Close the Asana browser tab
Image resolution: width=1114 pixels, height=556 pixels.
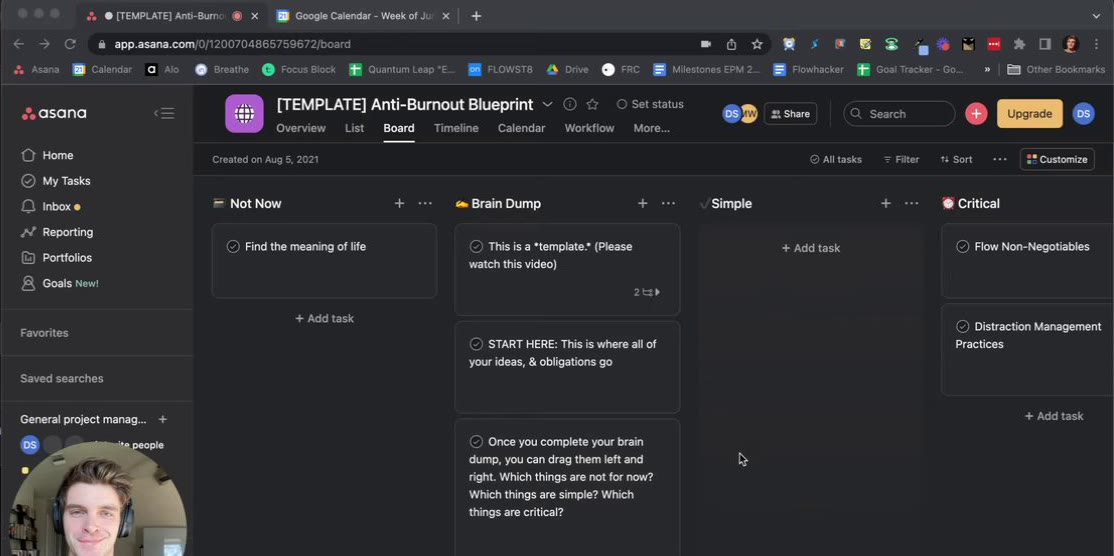[254, 16]
